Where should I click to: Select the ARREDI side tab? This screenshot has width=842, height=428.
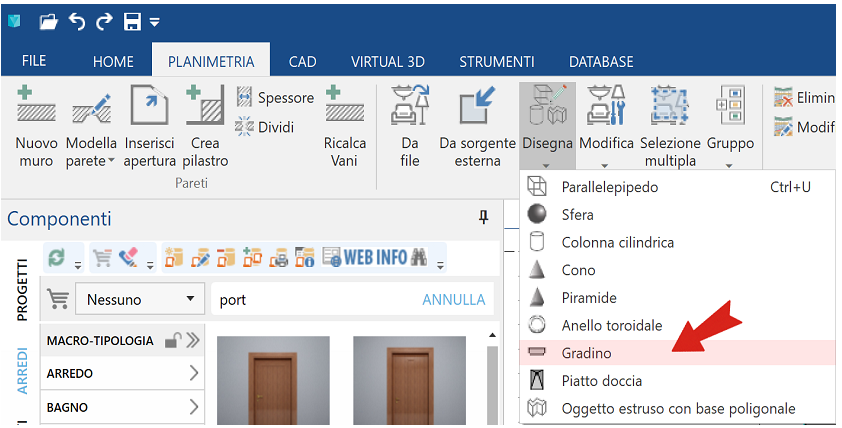pos(22,371)
